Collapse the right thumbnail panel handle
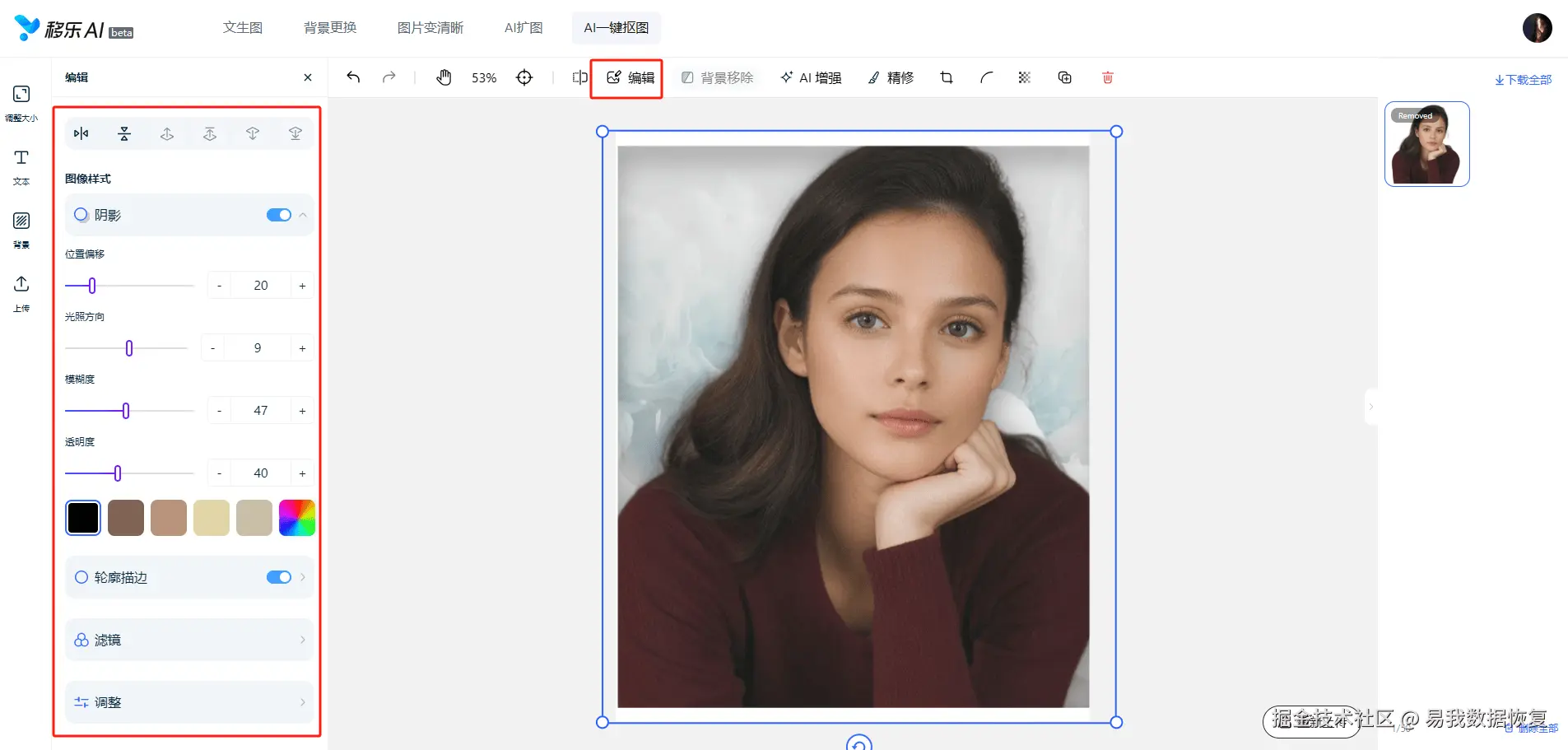 [1370, 407]
